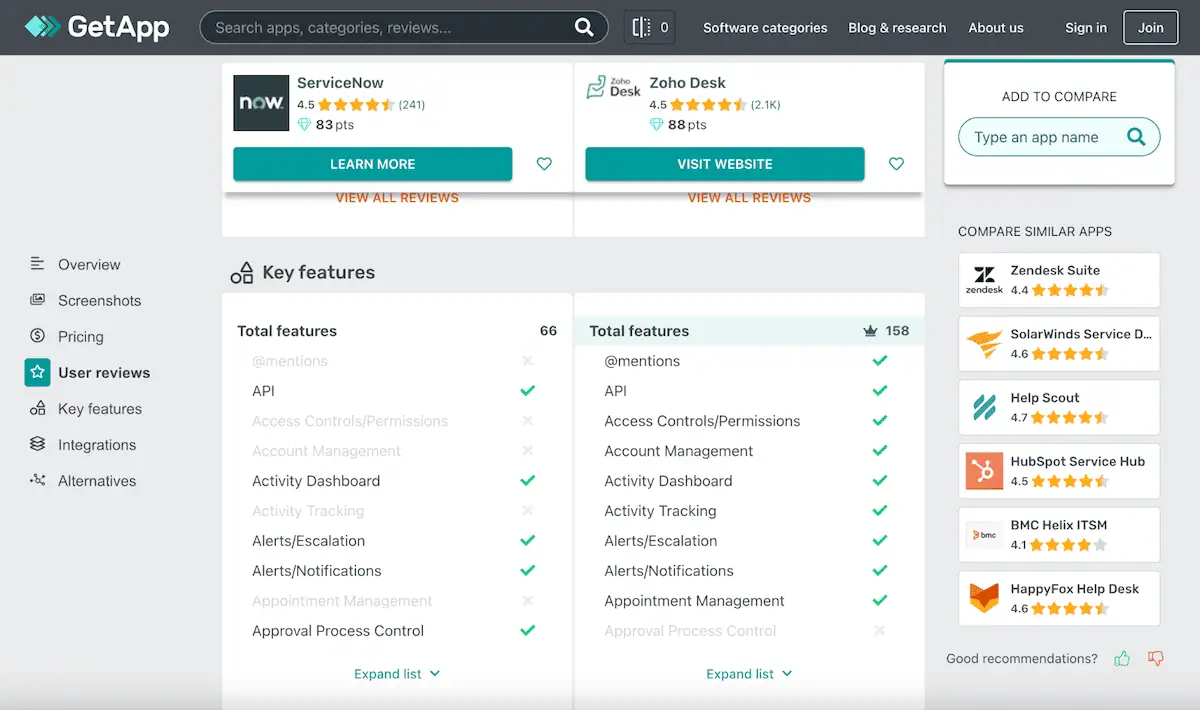Favorite Zoho Desk with the heart toggle
This screenshot has height=710, width=1200.
click(x=896, y=163)
